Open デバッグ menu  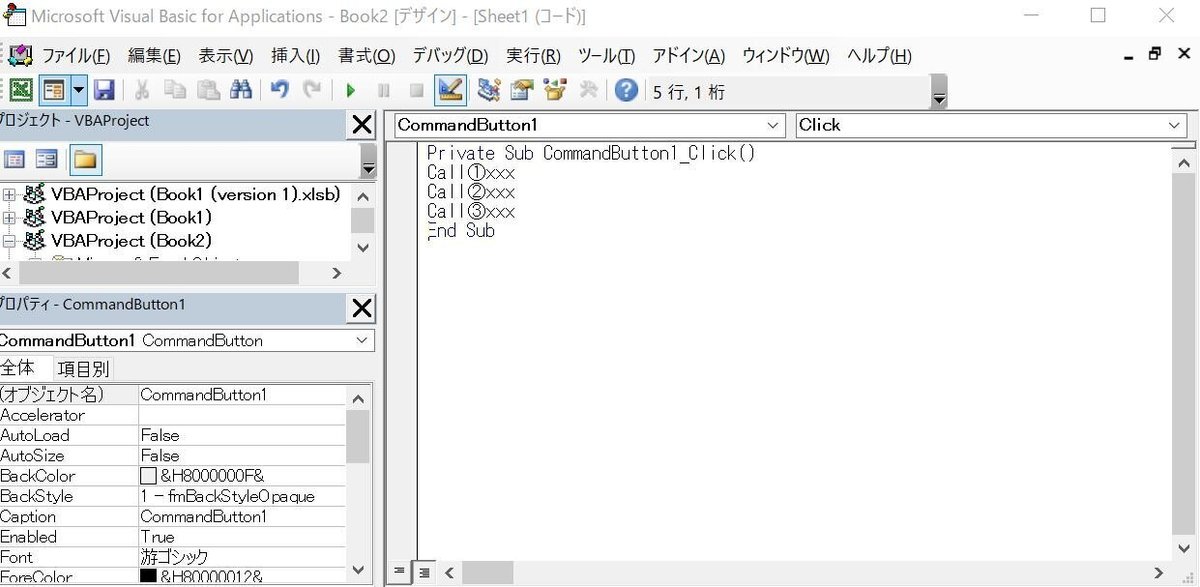[450, 56]
